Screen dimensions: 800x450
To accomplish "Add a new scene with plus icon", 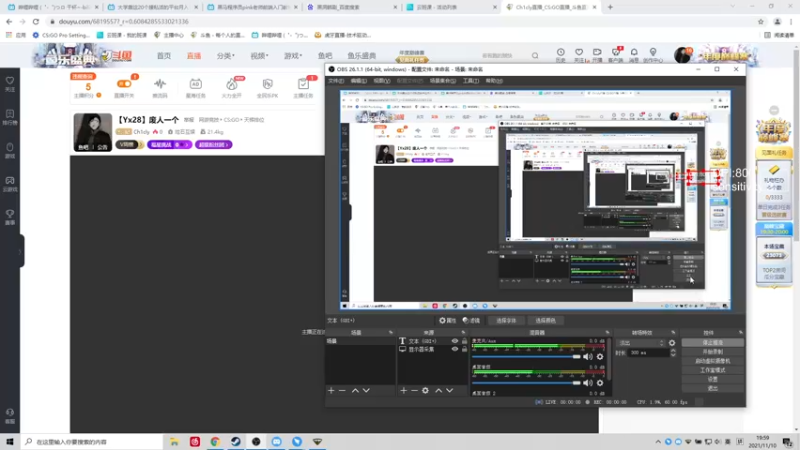I will tap(331, 390).
